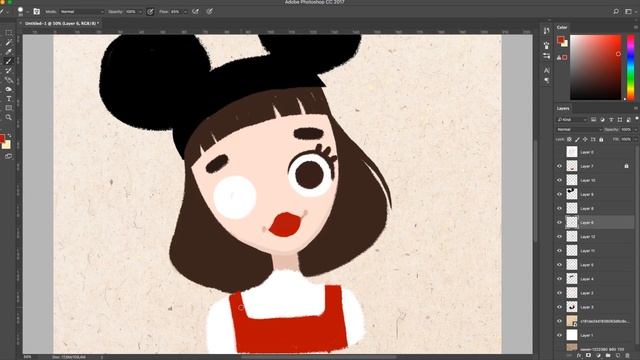Viewport: 640px width, 360px height.
Task: Filter layers by smart objects icon
Action: click(x=628, y=120)
